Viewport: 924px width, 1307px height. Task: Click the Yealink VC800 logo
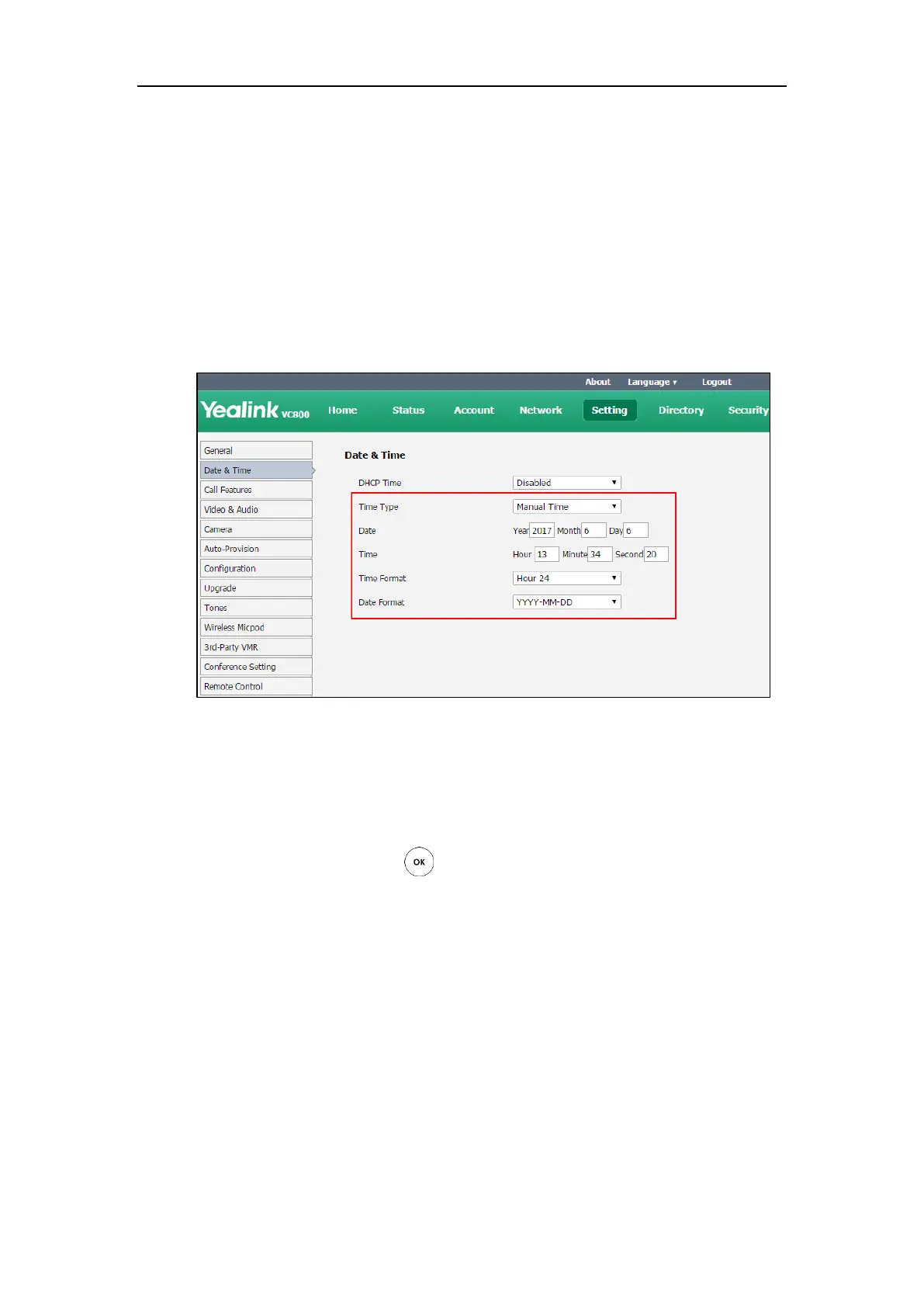pos(255,410)
